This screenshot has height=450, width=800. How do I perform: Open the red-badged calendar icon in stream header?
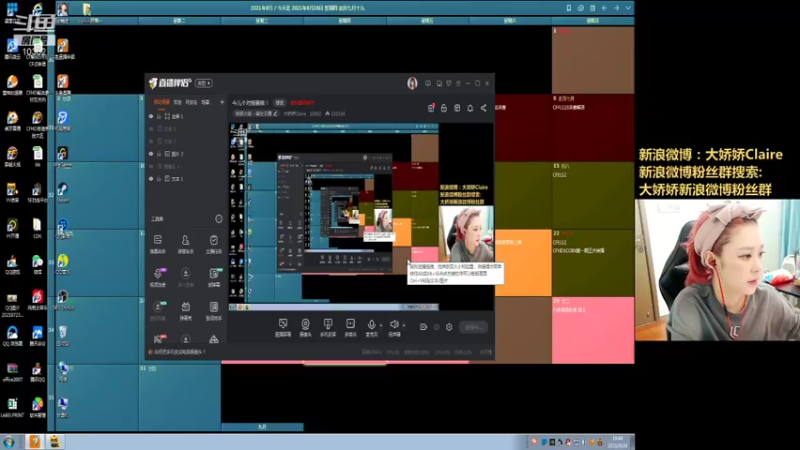[x=431, y=108]
